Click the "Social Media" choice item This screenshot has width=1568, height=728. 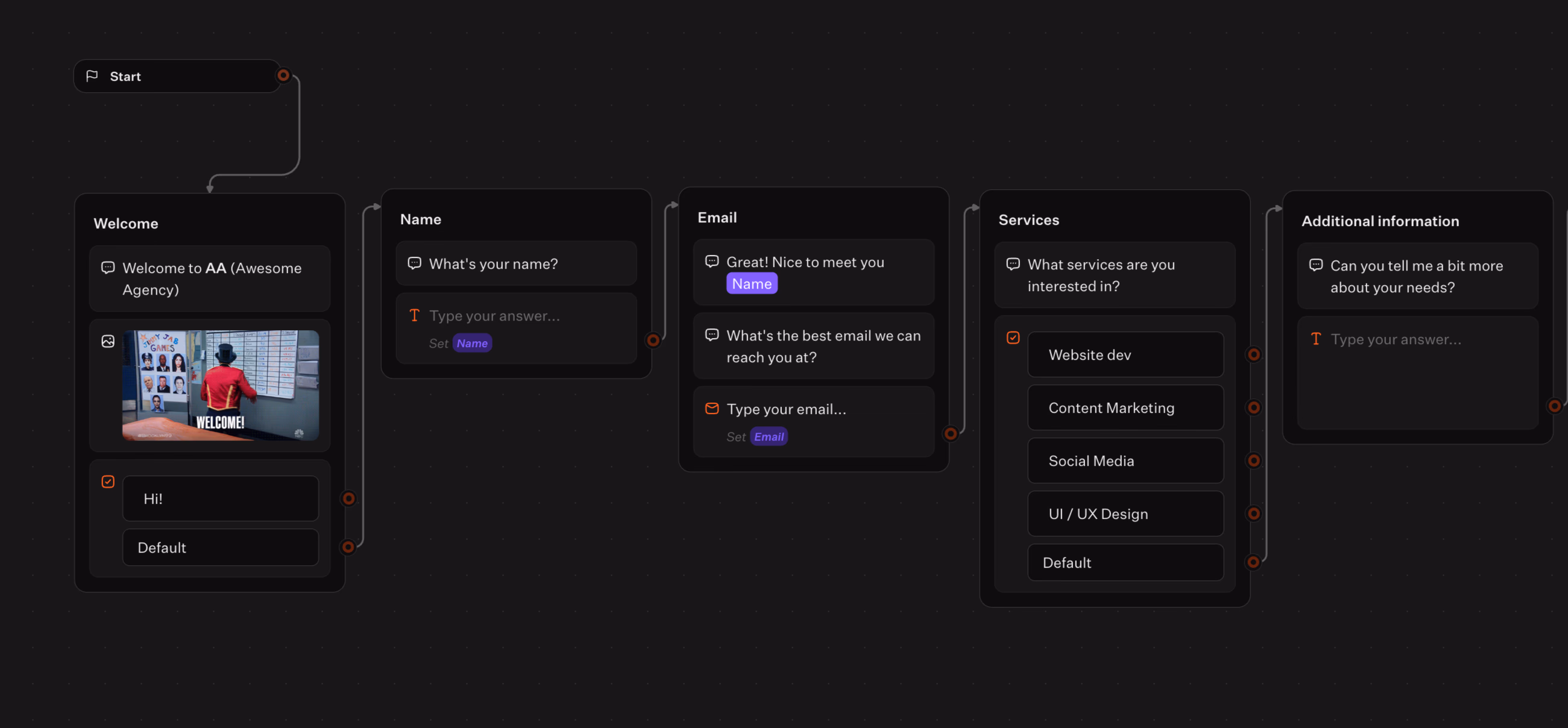click(1125, 461)
